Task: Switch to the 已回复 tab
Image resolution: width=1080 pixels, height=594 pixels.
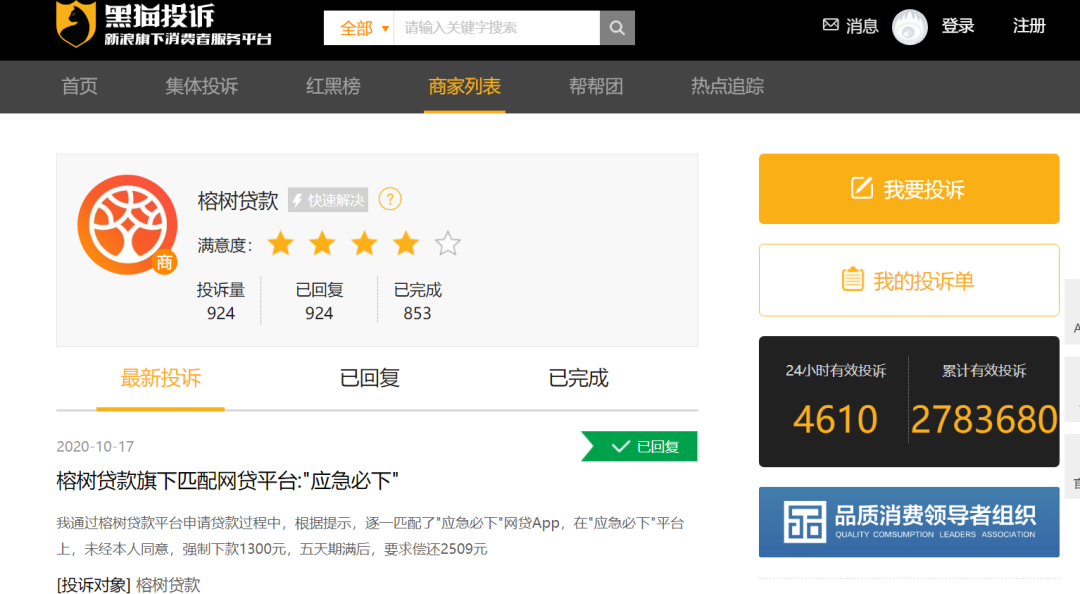Action: [x=368, y=379]
